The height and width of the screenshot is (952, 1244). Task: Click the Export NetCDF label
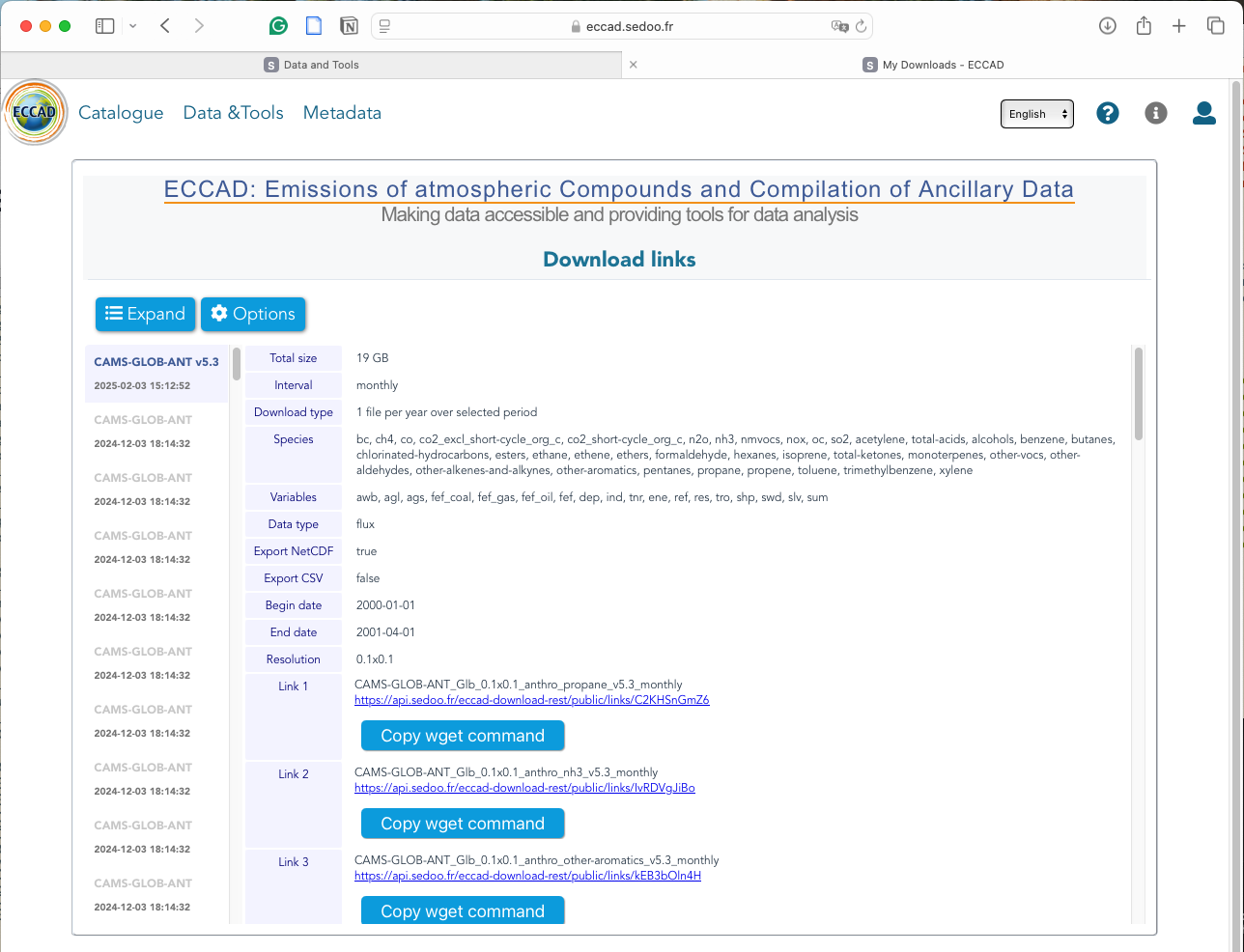(x=294, y=551)
